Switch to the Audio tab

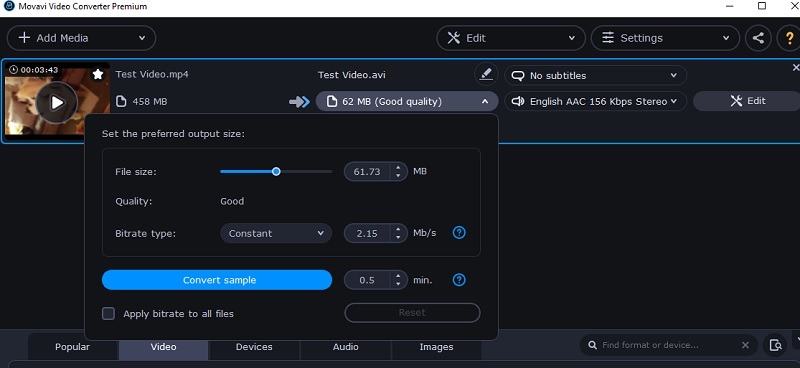coord(345,347)
